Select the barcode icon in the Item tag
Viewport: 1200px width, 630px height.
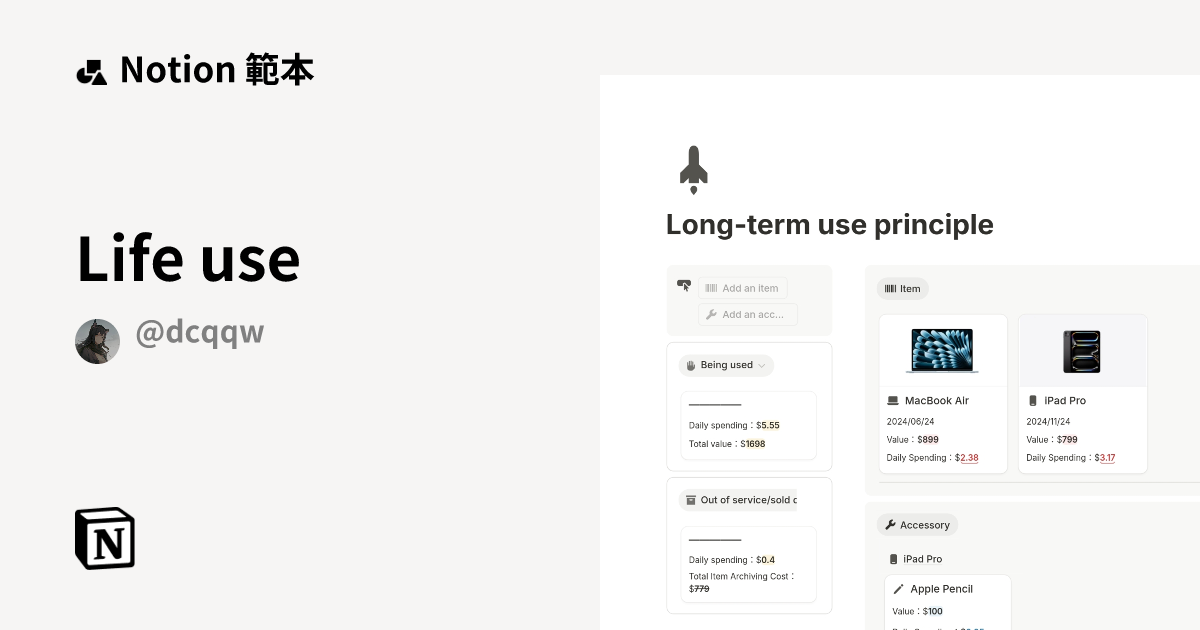(890, 288)
